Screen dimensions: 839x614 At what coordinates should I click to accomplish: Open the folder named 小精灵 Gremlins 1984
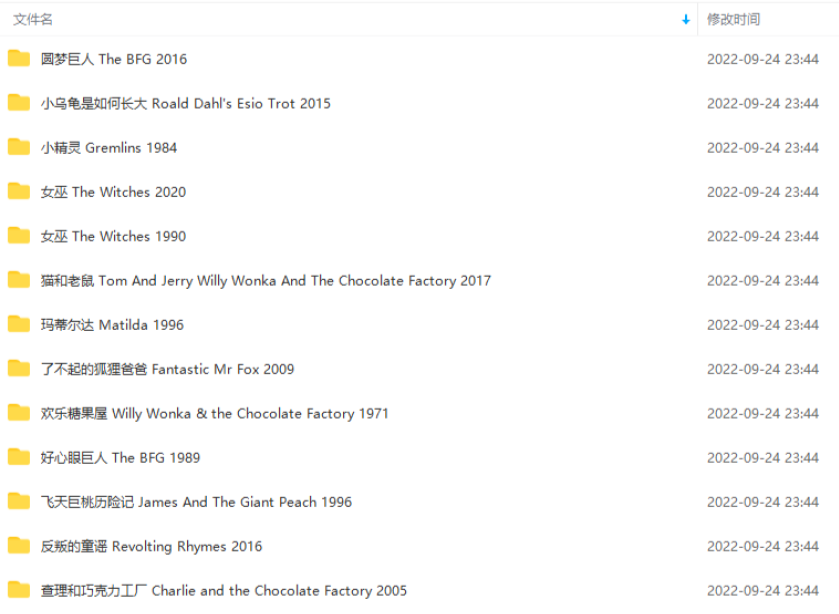click(109, 148)
